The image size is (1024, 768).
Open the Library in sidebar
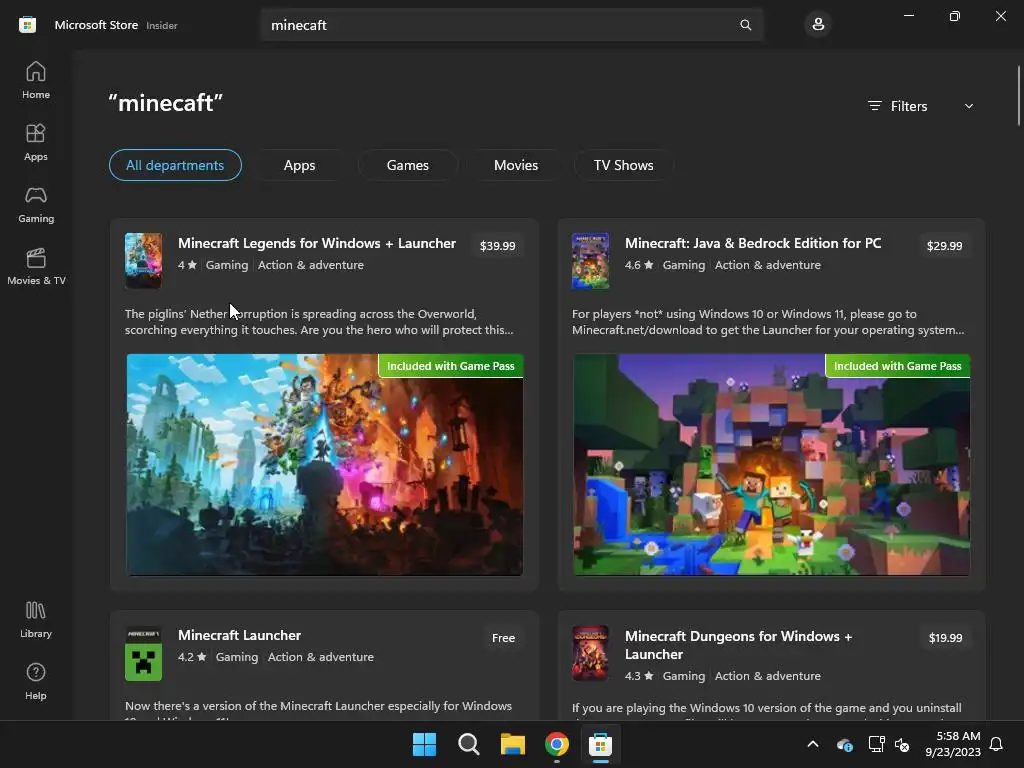(x=36, y=619)
